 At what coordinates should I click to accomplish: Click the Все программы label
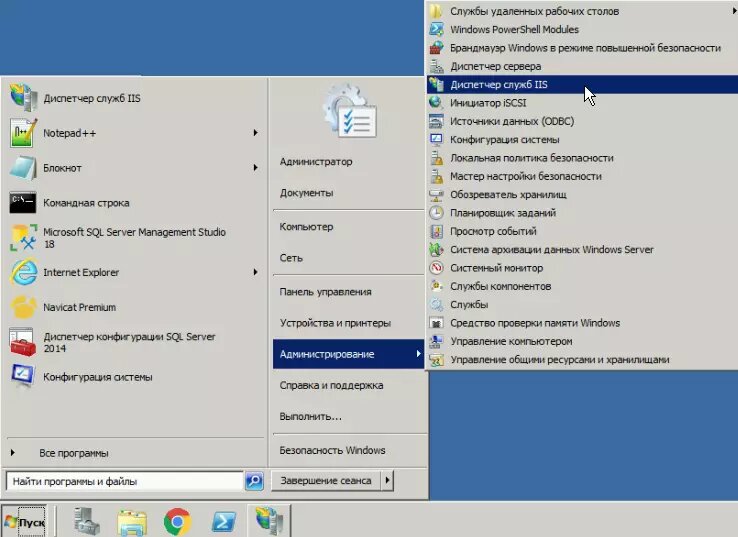point(74,453)
